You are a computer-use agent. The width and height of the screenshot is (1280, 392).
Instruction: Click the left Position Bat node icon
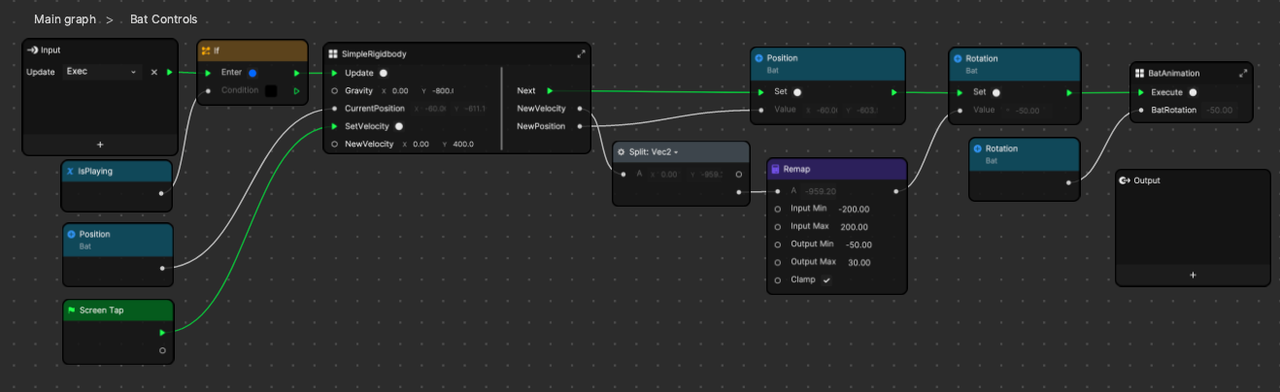(x=71, y=234)
